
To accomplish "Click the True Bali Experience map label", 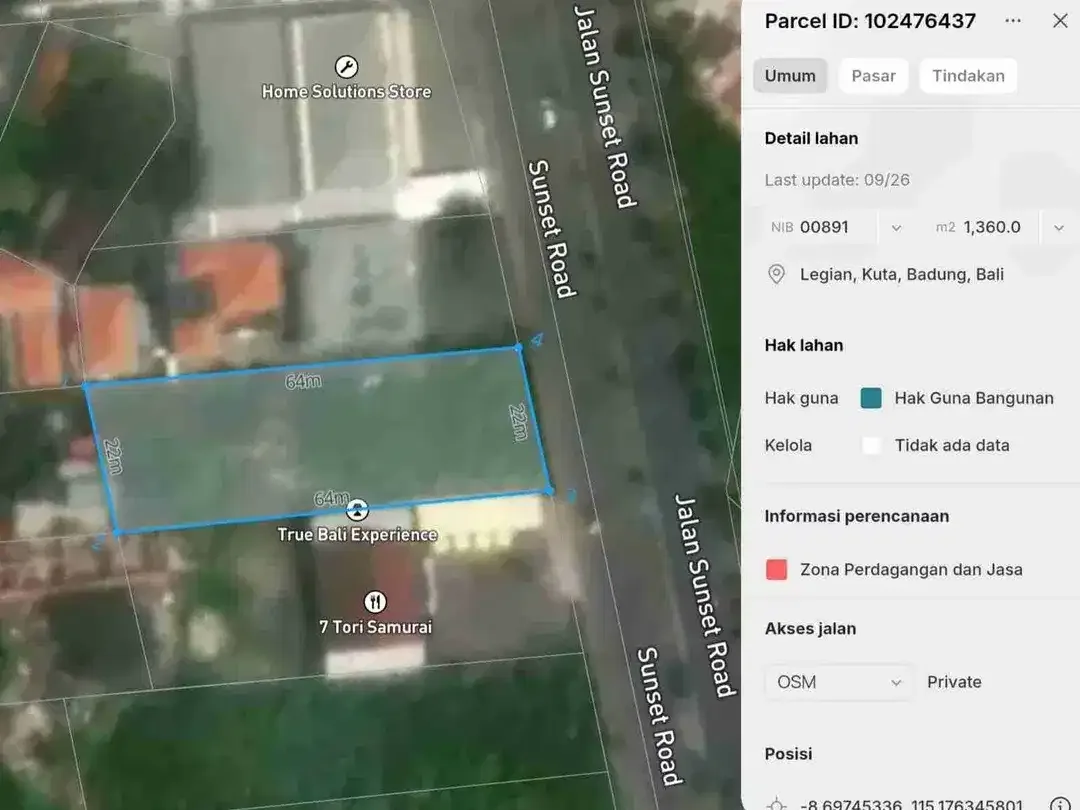I will (357, 534).
